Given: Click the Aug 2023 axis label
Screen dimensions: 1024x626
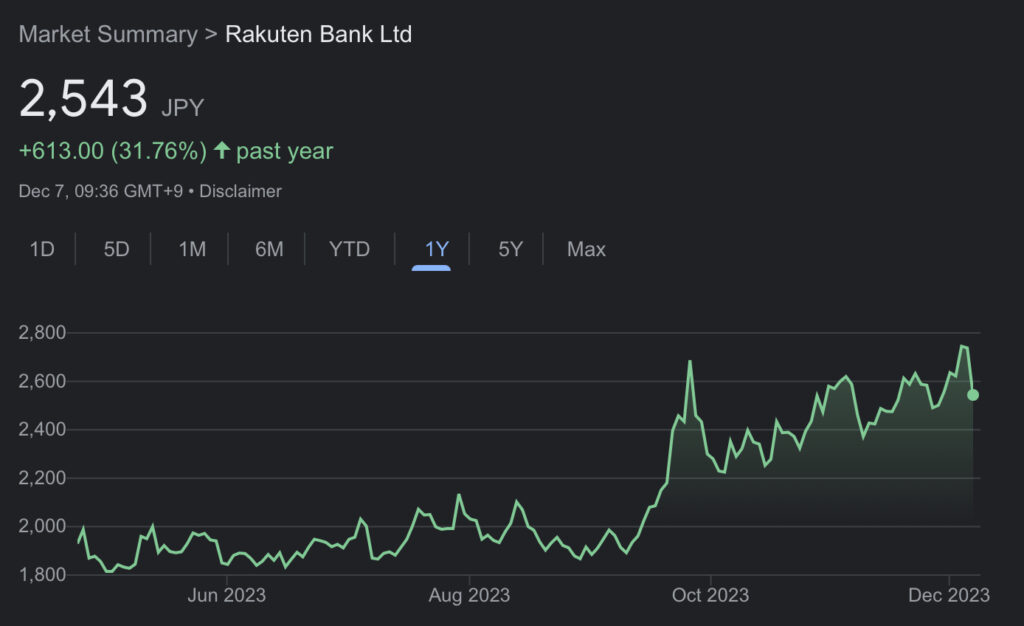Looking at the screenshot, I should (x=469, y=596).
